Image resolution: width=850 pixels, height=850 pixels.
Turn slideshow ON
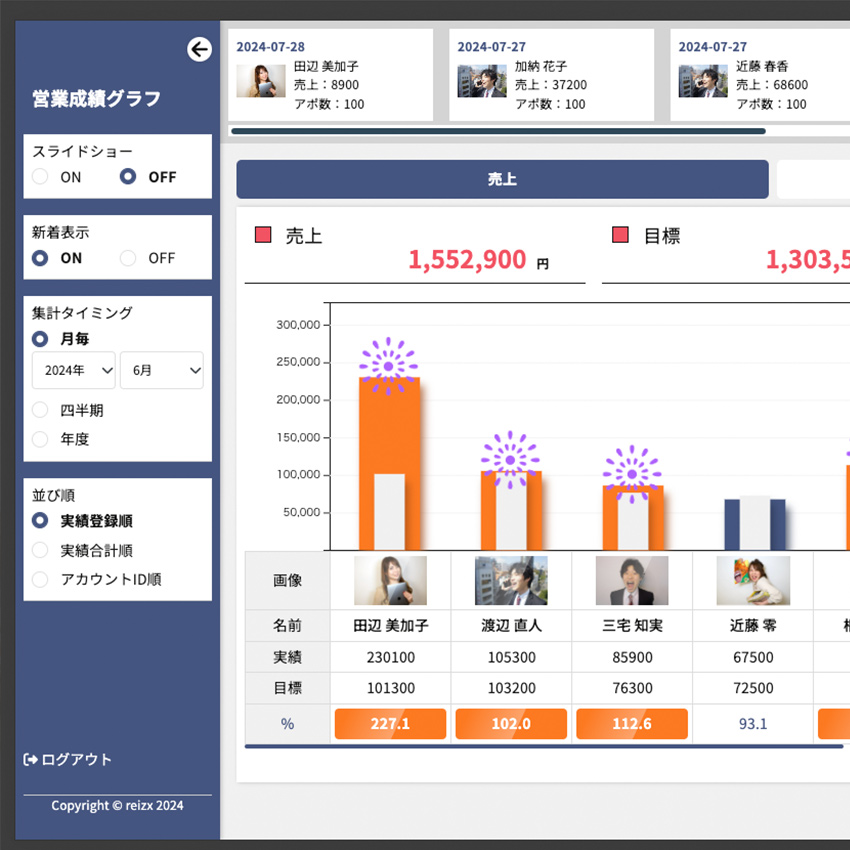pos(41,177)
